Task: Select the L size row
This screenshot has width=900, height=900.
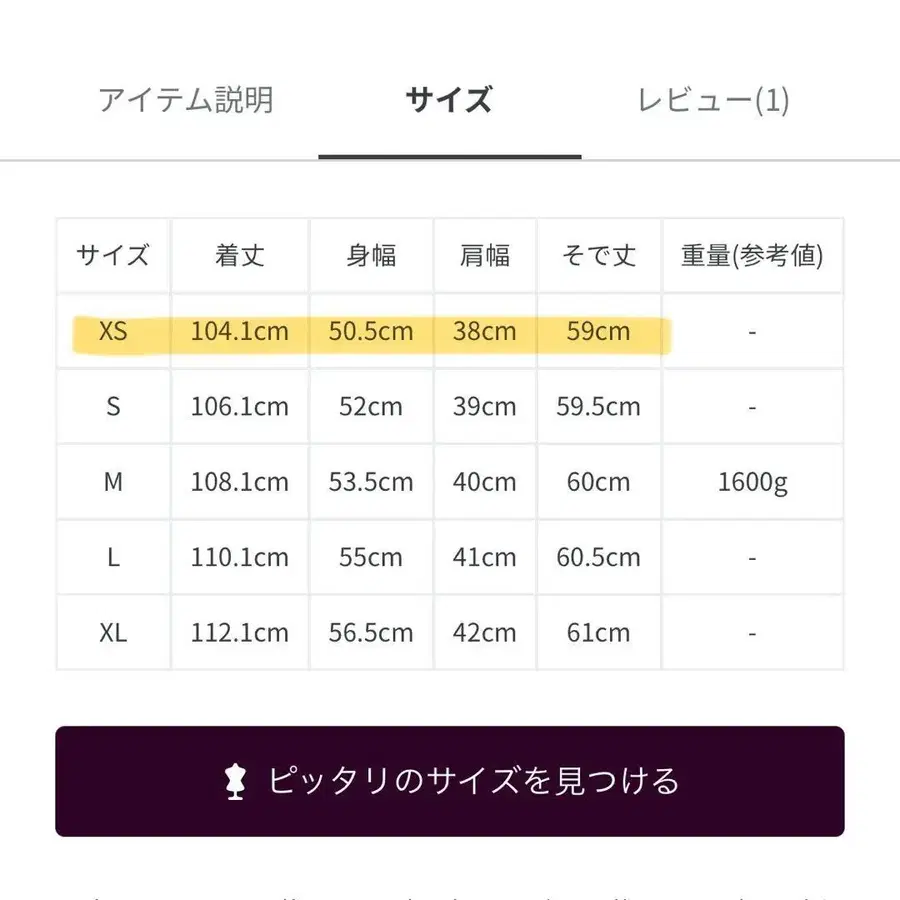Action: 113,557
